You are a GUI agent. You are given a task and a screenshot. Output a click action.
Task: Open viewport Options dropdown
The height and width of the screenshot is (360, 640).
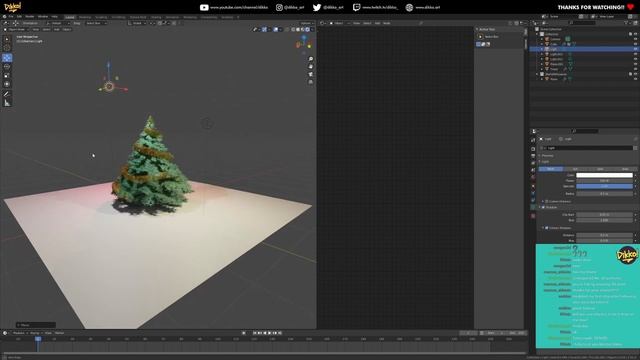point(306,23)
